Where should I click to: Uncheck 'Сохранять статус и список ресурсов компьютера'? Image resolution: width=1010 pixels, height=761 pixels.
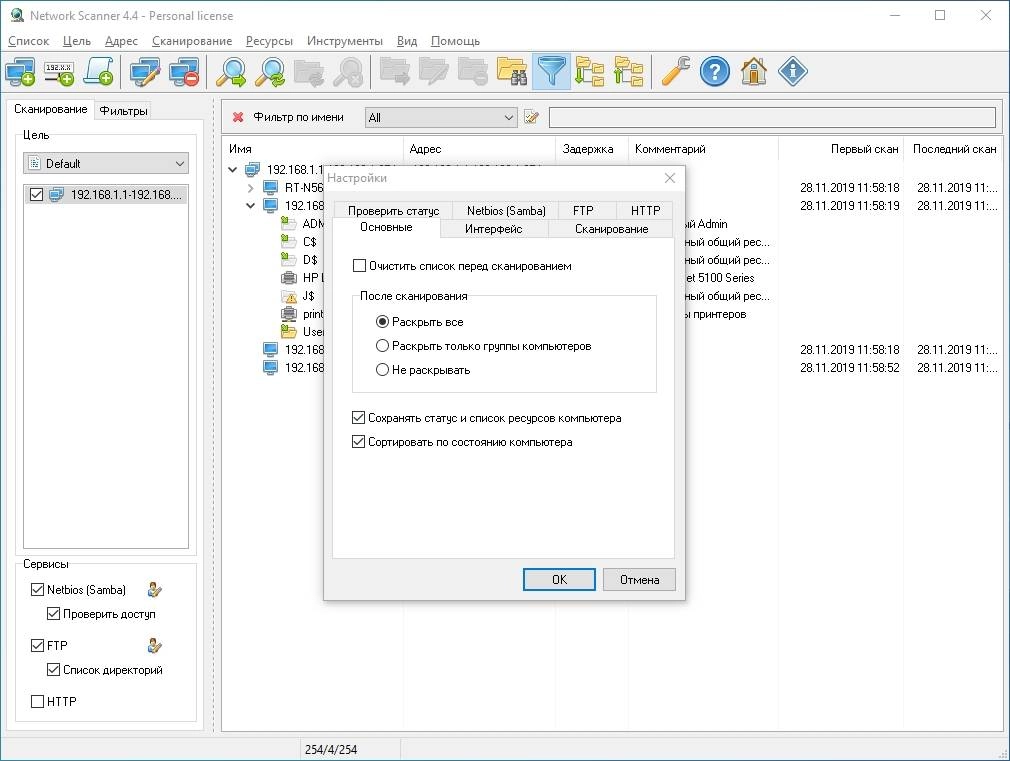tap(359, 418)
